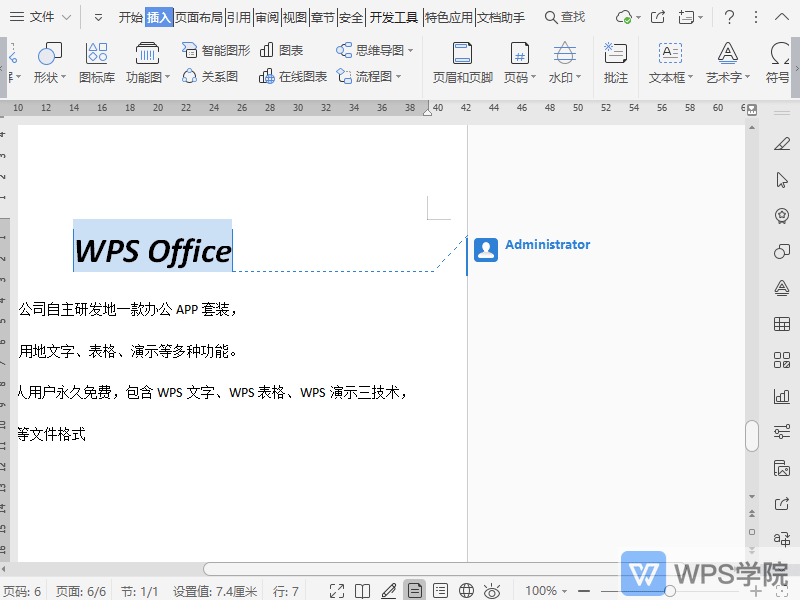Screen dimensions: 800x600
Task: Open the zoom percentage 100% dropdown
Action: point(547,591)
